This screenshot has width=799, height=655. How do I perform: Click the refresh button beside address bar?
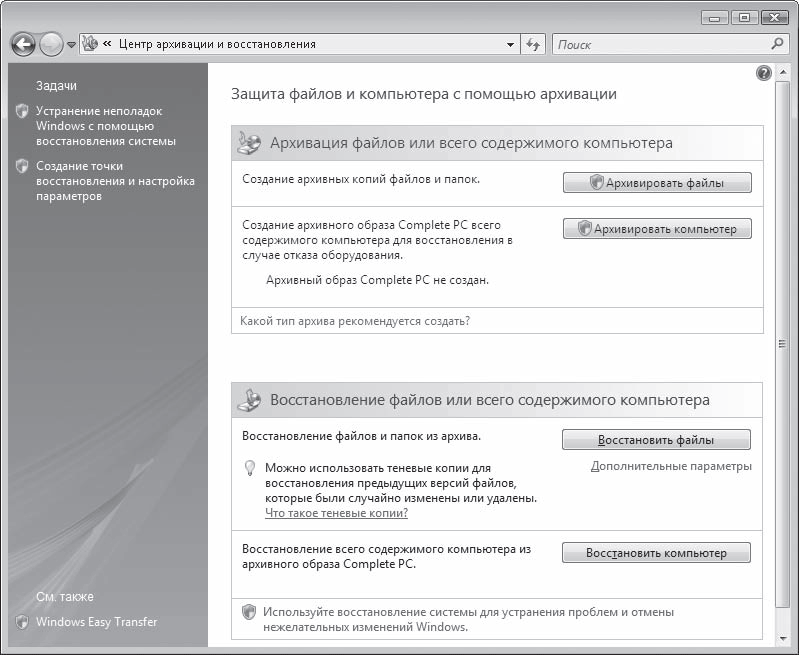click(533, 45)
